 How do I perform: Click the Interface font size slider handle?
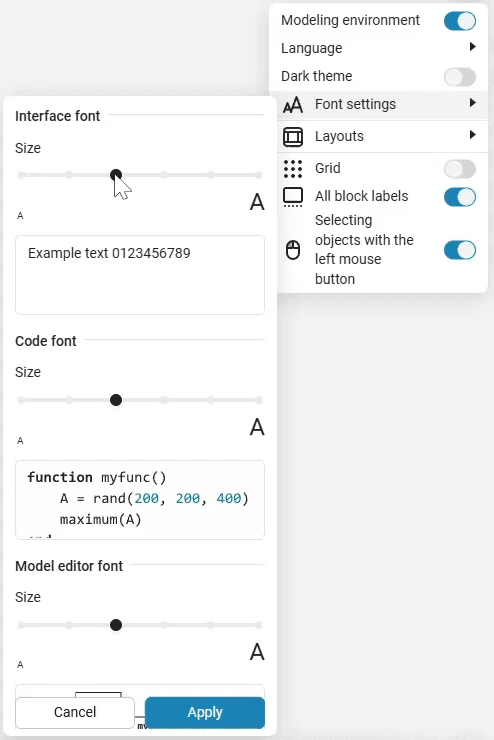click(116, 175)
